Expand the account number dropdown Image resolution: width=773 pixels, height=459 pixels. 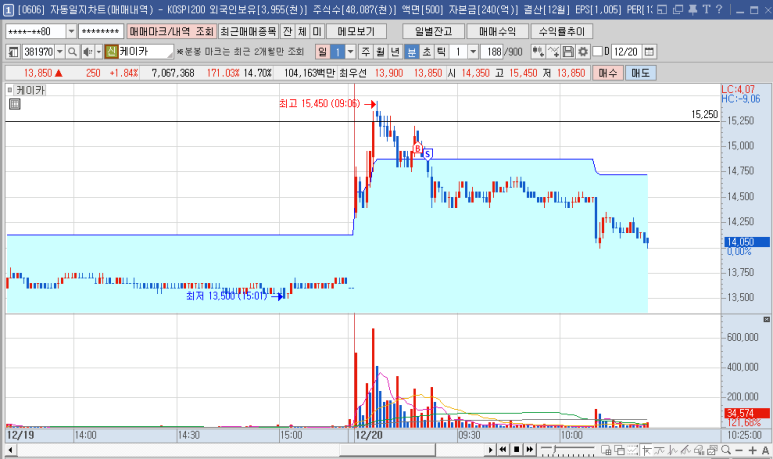[71, 31]
